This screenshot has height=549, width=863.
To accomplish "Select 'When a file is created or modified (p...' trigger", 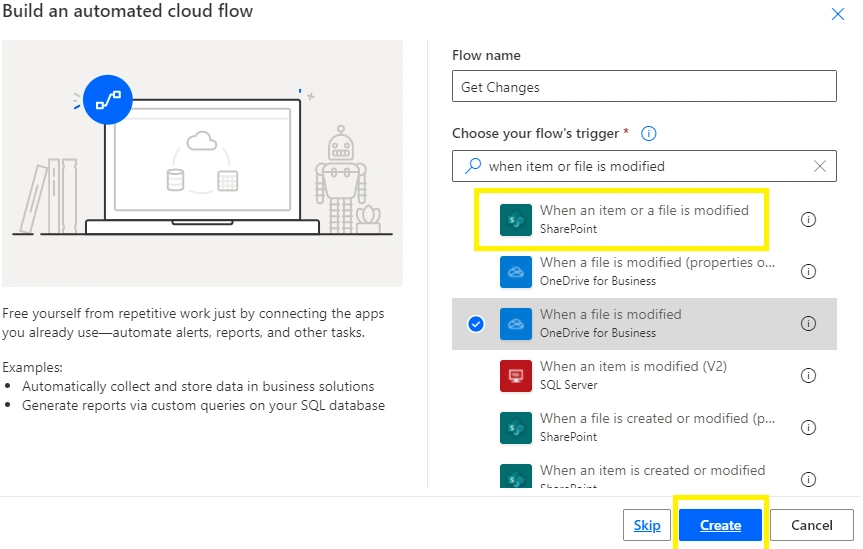I will tap(644, 428).
